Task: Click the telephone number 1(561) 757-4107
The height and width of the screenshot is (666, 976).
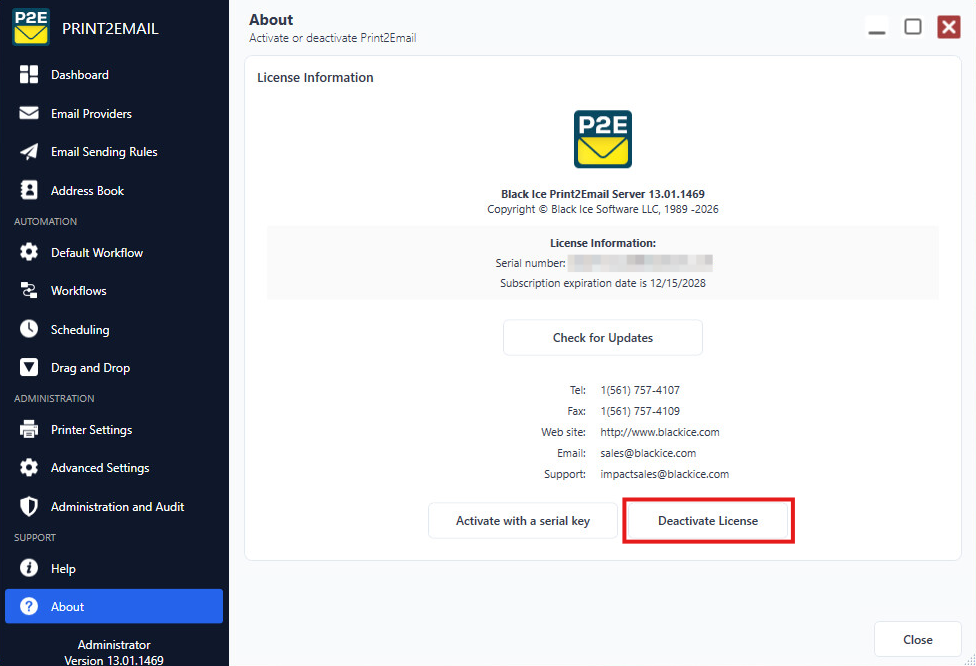Action: (640, 390)
